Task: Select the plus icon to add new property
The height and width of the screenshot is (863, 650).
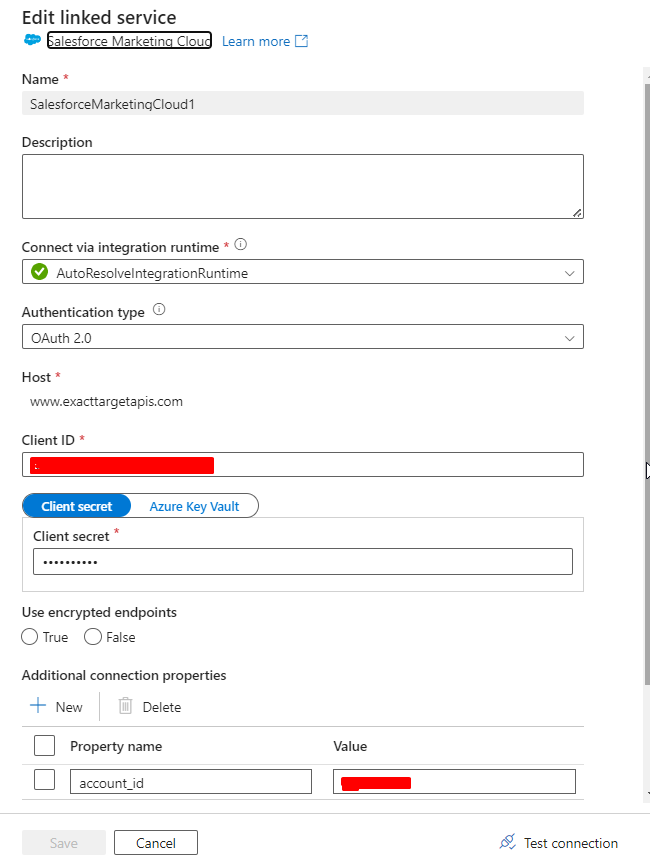Action: pos(36,706)
